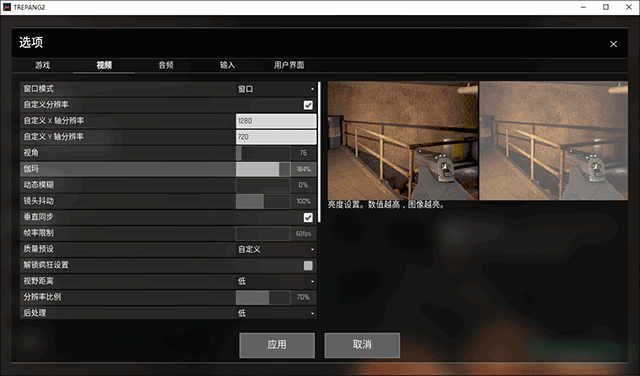Open the 输入 tab
The image size is (640, 376).
[227, 65]
